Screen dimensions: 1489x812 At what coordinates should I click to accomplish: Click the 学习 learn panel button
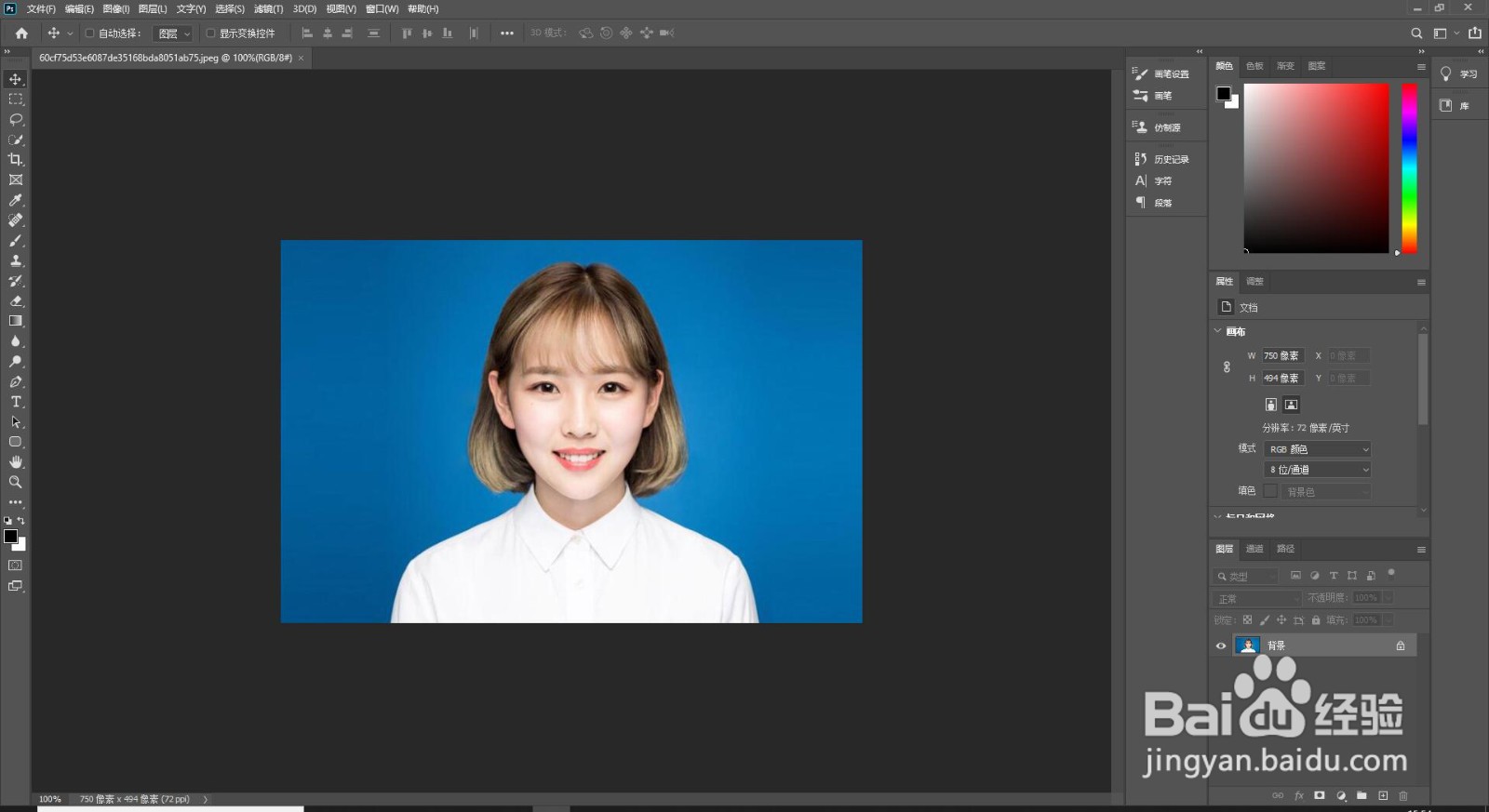pos(1459,74)
